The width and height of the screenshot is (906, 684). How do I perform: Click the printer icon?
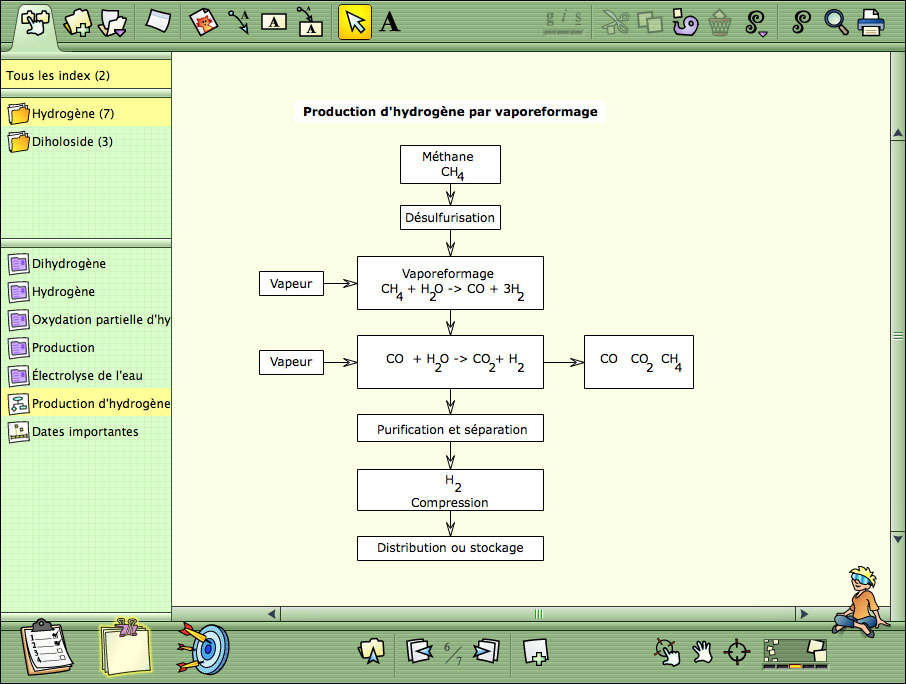[871, 23]
